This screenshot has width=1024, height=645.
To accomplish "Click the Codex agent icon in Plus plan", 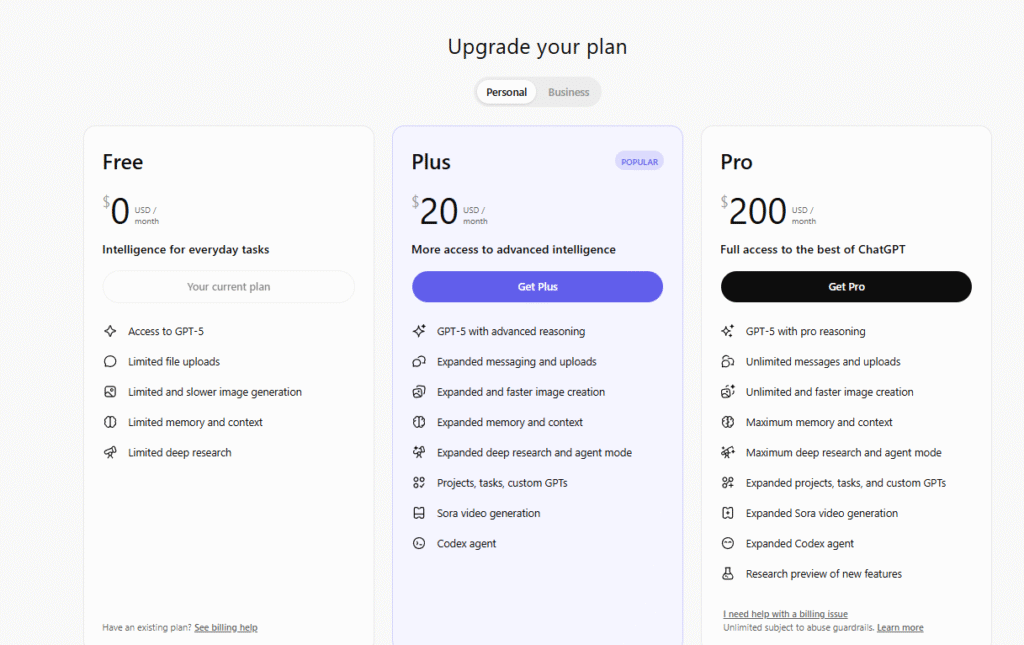I will (419, 544).
